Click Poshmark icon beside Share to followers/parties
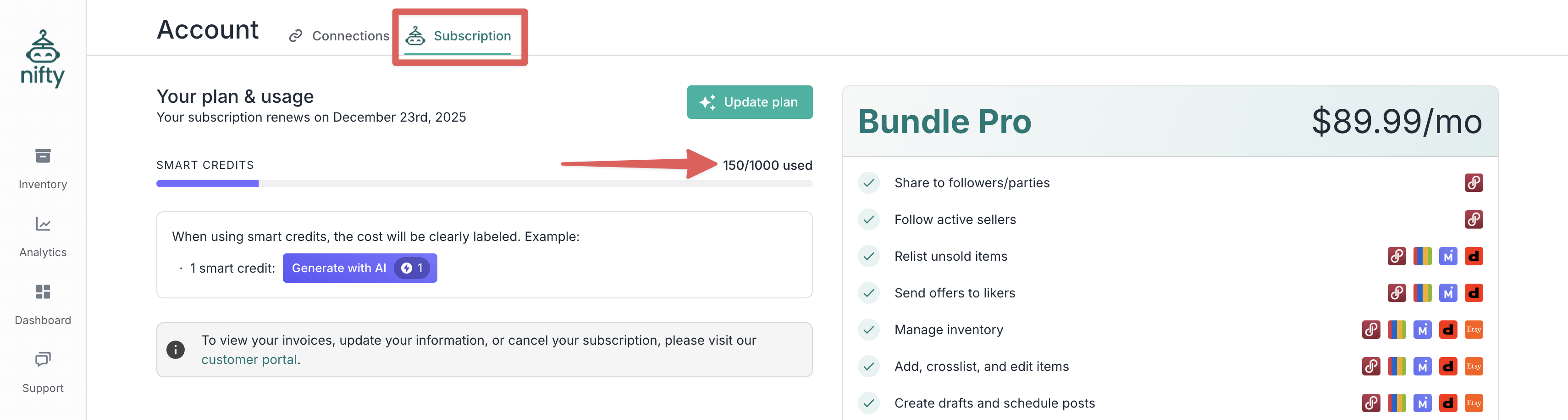 pos(1473,183)
